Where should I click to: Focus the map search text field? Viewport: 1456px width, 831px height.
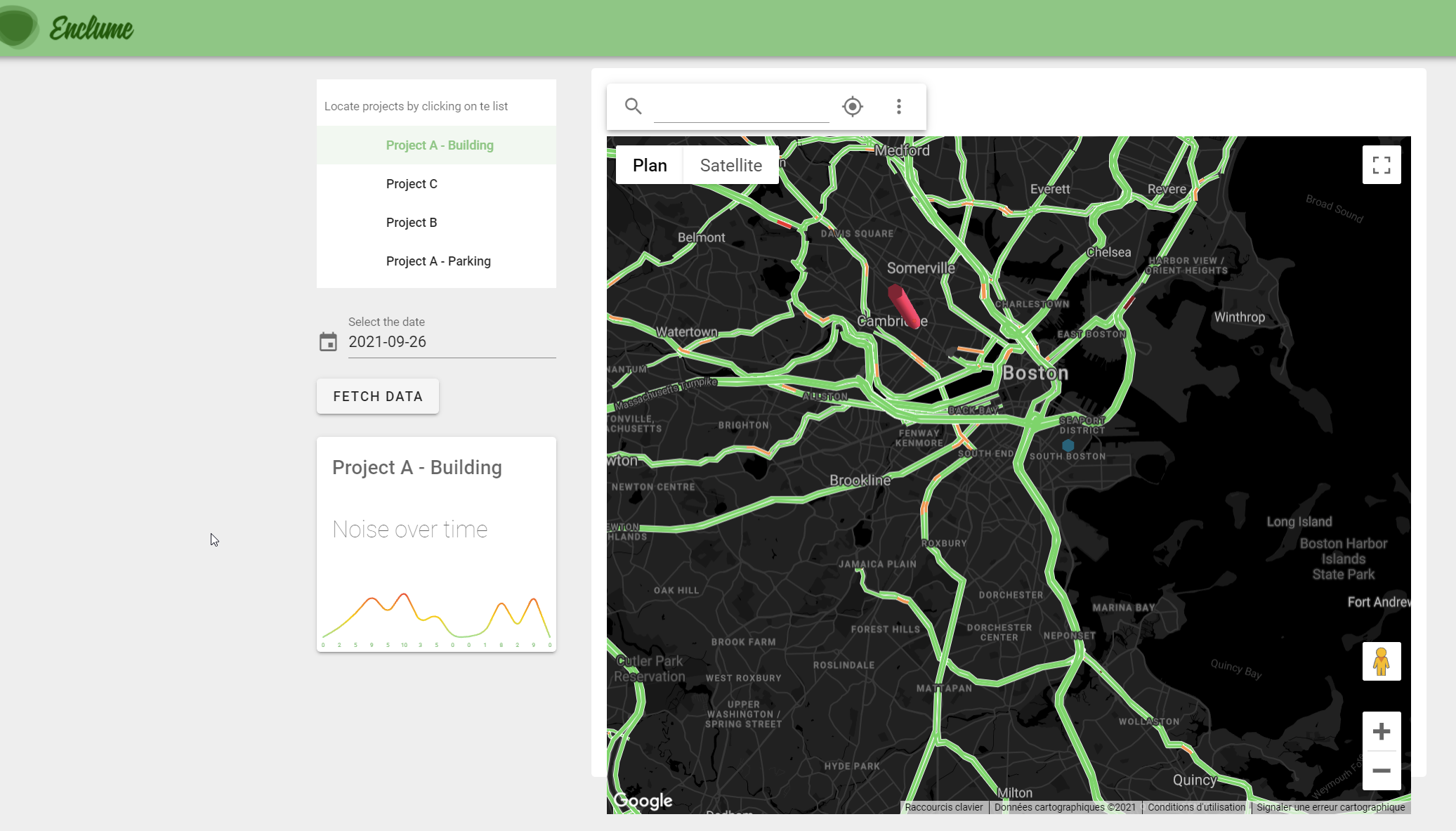point(741,107)
